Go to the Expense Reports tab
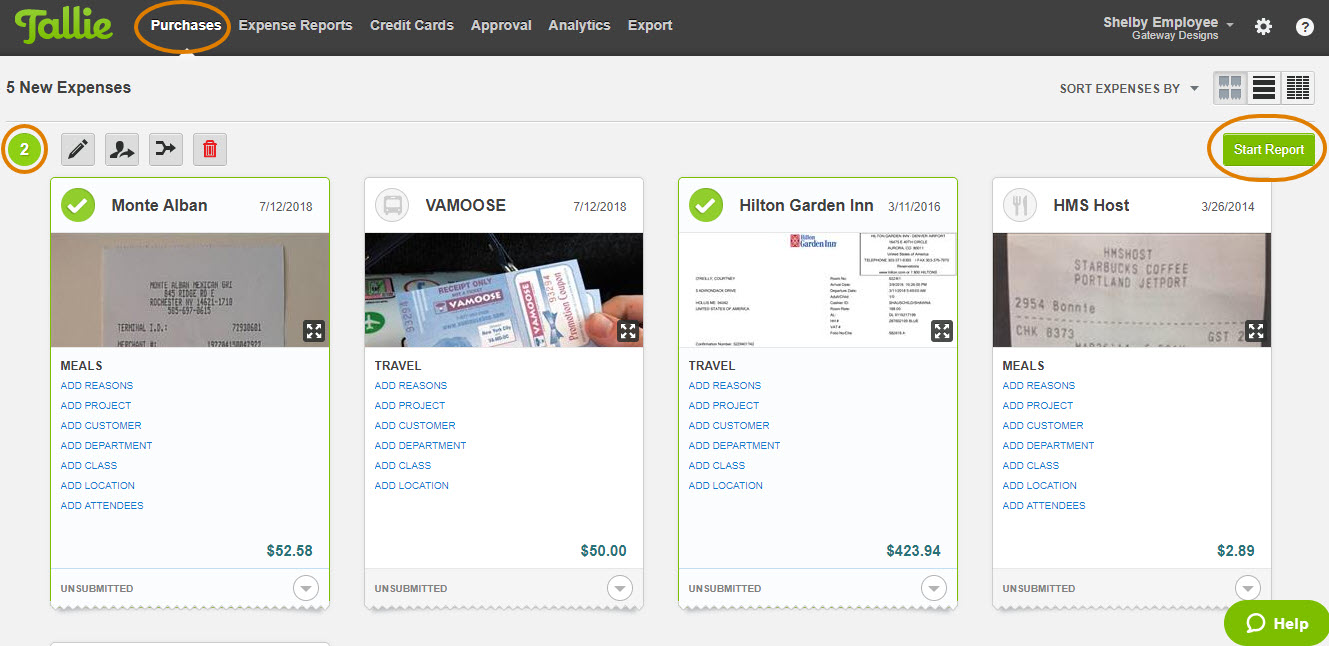 [x=295, y=25]
